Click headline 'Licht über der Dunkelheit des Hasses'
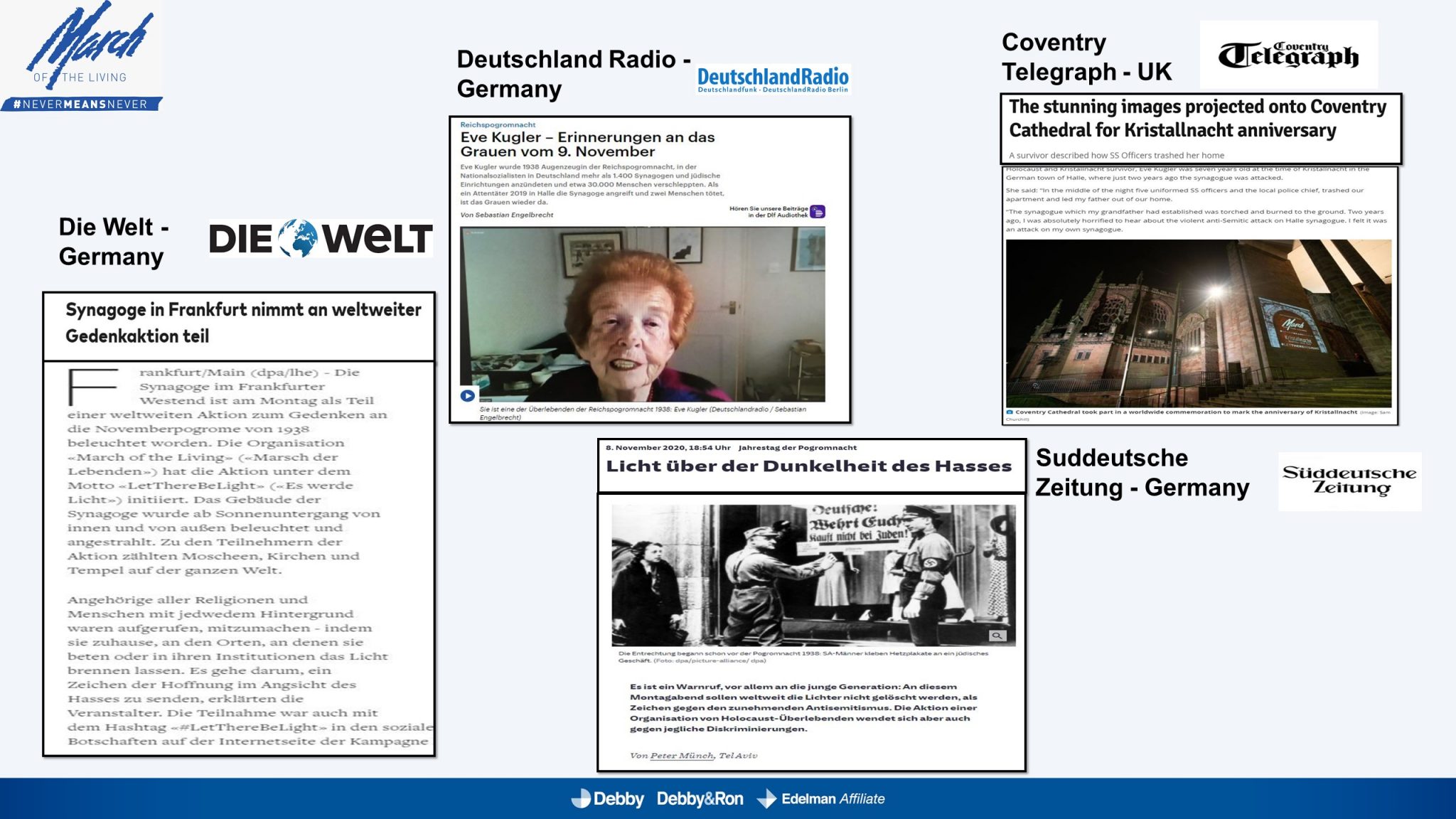The image size is (1456, 819). pyautogui.click(x=808, y=466)
